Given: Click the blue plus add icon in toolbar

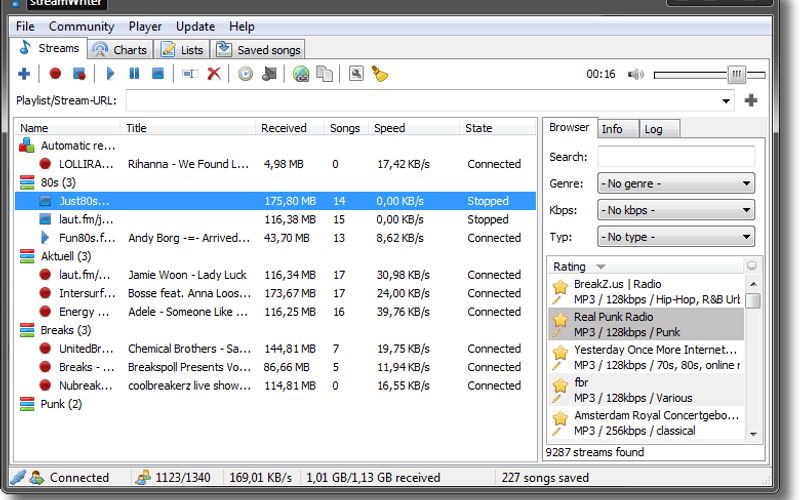Looking at the screenshot, I should pos(25,74).
